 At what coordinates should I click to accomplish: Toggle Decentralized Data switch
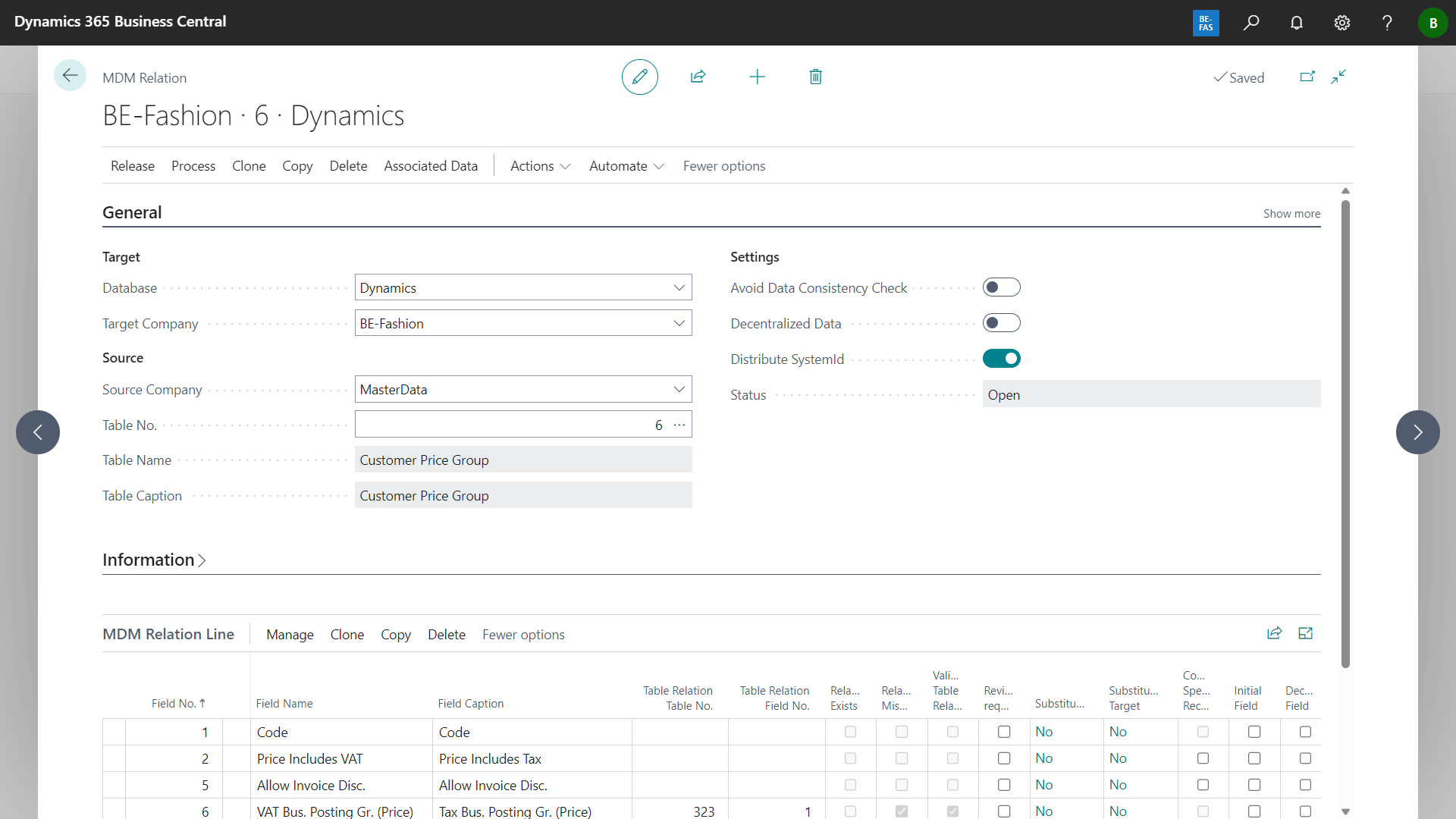point(1001,323)
